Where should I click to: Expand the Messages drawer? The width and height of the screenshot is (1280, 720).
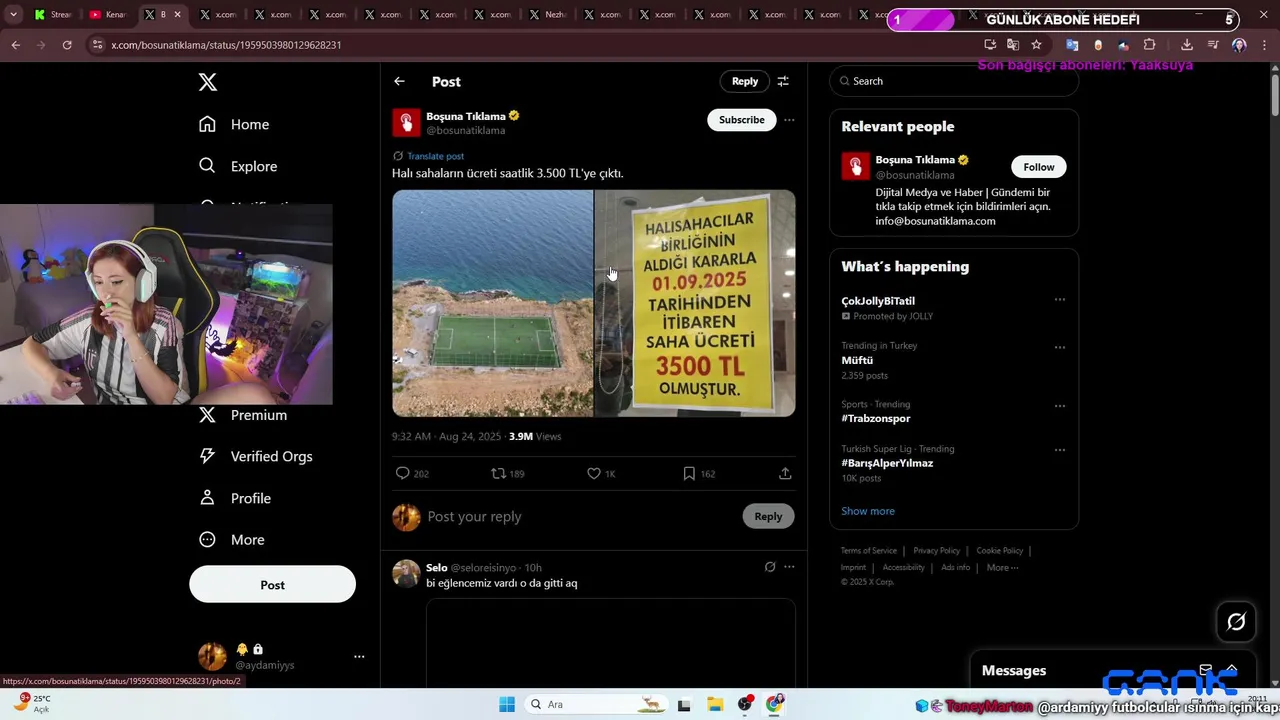[1232, 669]
